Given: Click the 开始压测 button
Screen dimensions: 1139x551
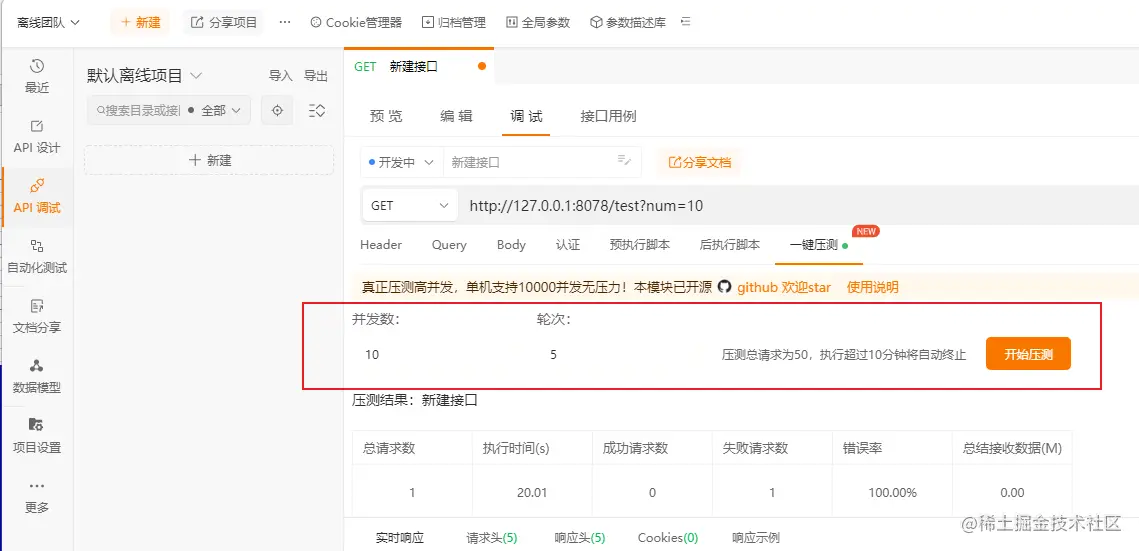Looking at the screenshot, I should click(x=1028, y=354).
